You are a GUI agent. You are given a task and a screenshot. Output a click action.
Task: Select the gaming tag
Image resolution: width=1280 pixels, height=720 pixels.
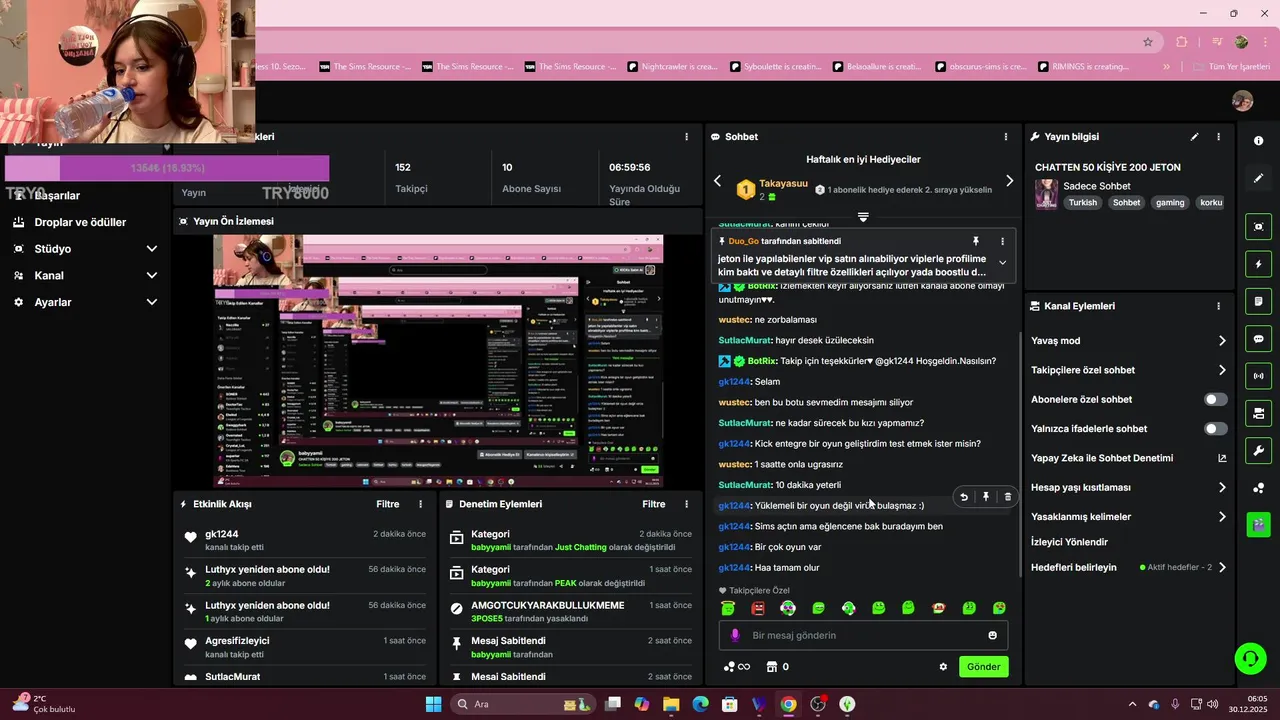(x=1170, y=202)
